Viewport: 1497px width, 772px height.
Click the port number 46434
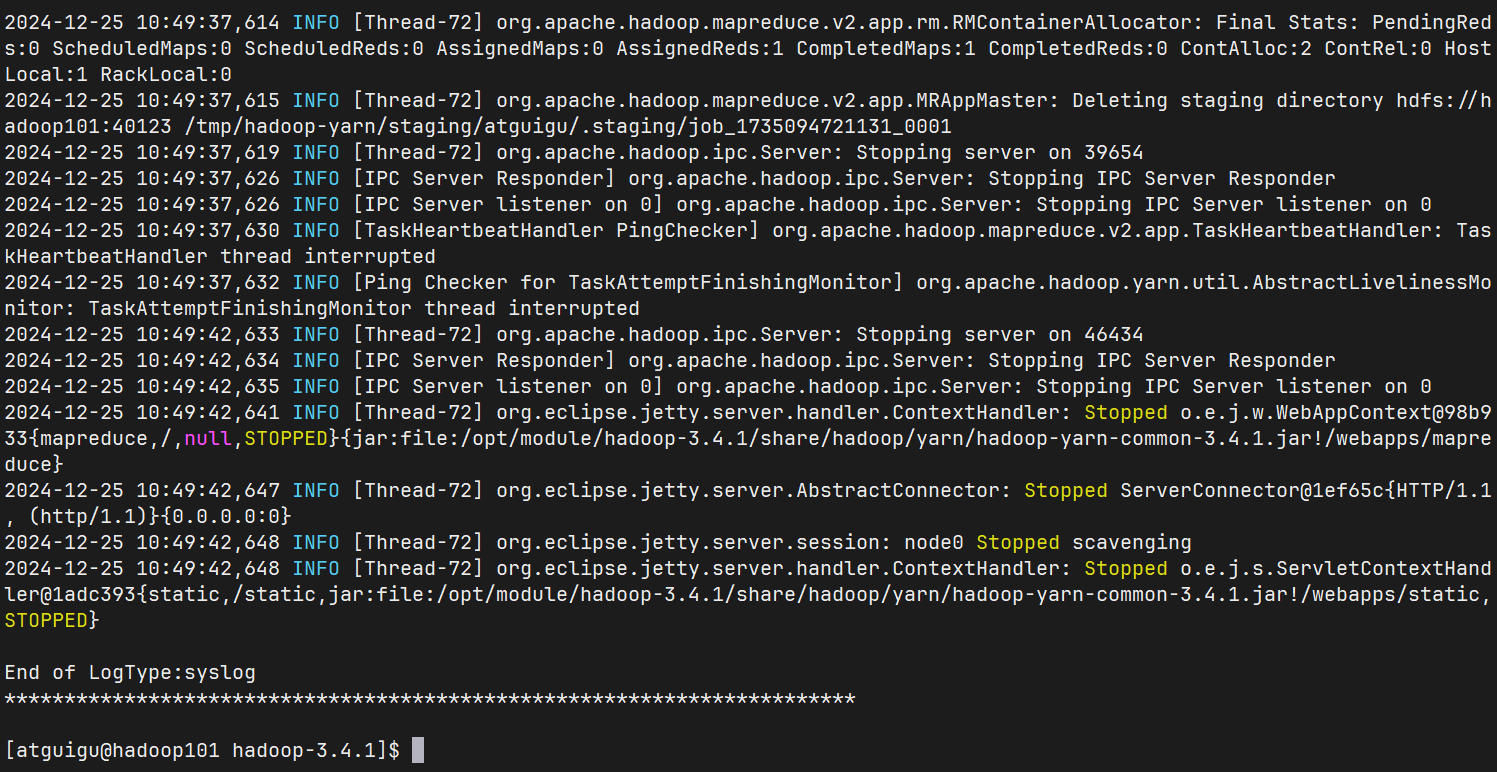point(1113,334)
